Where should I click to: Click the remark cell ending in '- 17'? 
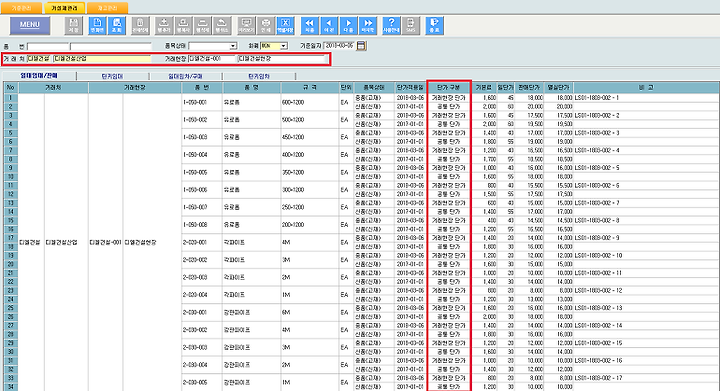pos(646,378)
